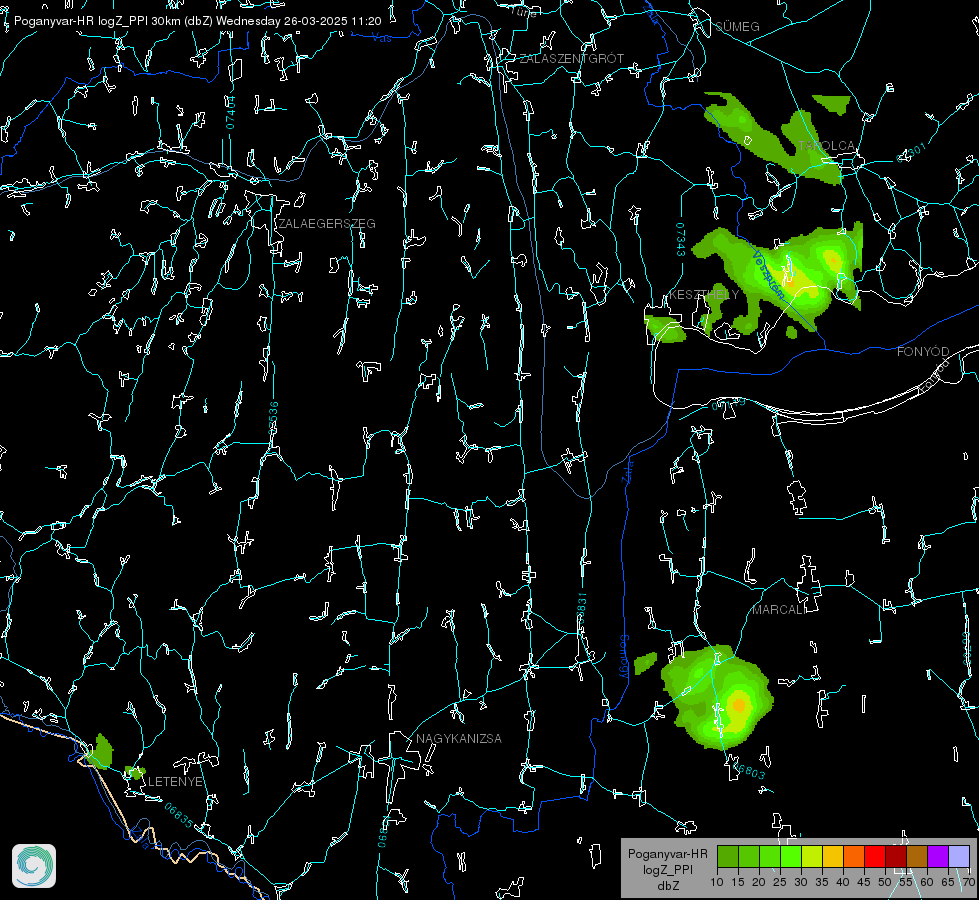Click the small green echo patch by Letenye
The width and height of the screenshot is (979, 900).
pos(135,773)
